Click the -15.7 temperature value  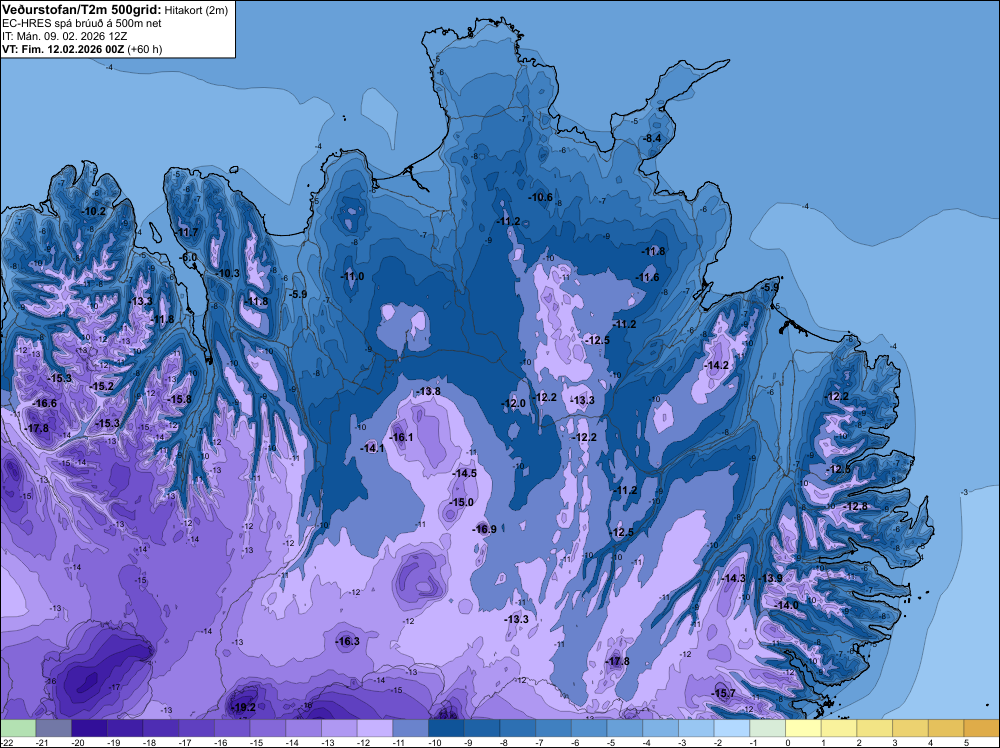723,693
